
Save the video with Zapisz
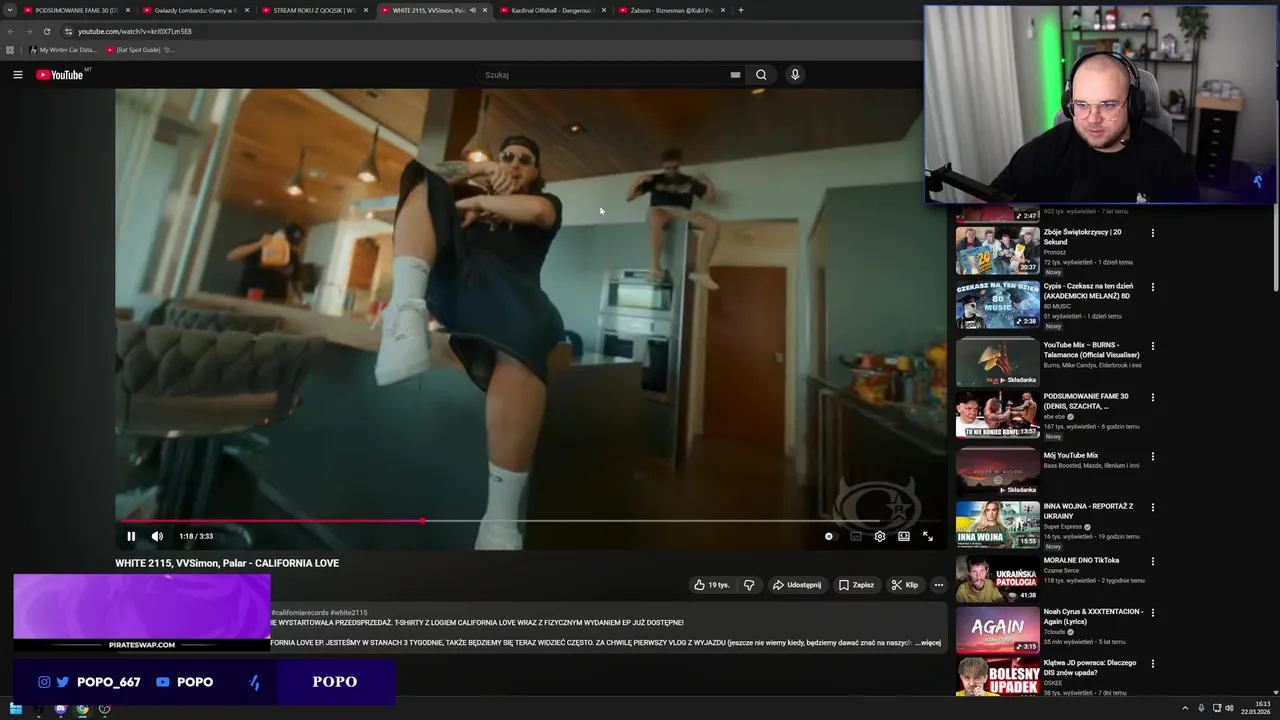(x=856, y=585)
